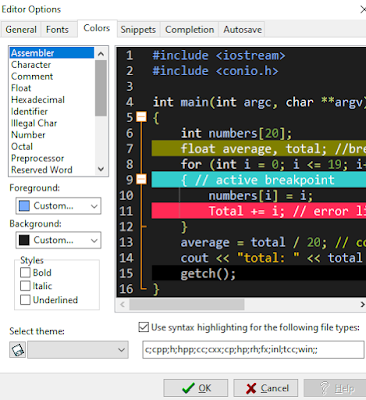Switch to the Autosave tab
This screenshot has width=366, height=400.
point(242,30)
